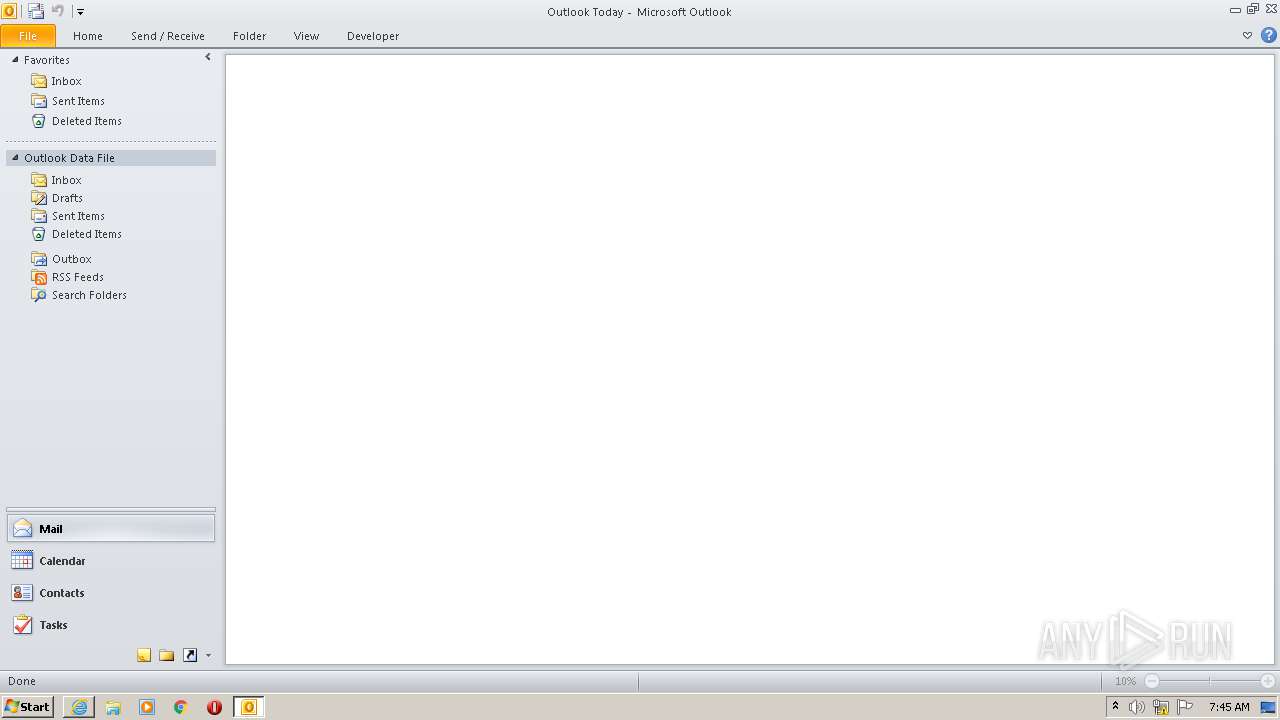Switch to the Contacts module
The width and height of the screenshot is (1280, 720).
click(x=111, y=593)
